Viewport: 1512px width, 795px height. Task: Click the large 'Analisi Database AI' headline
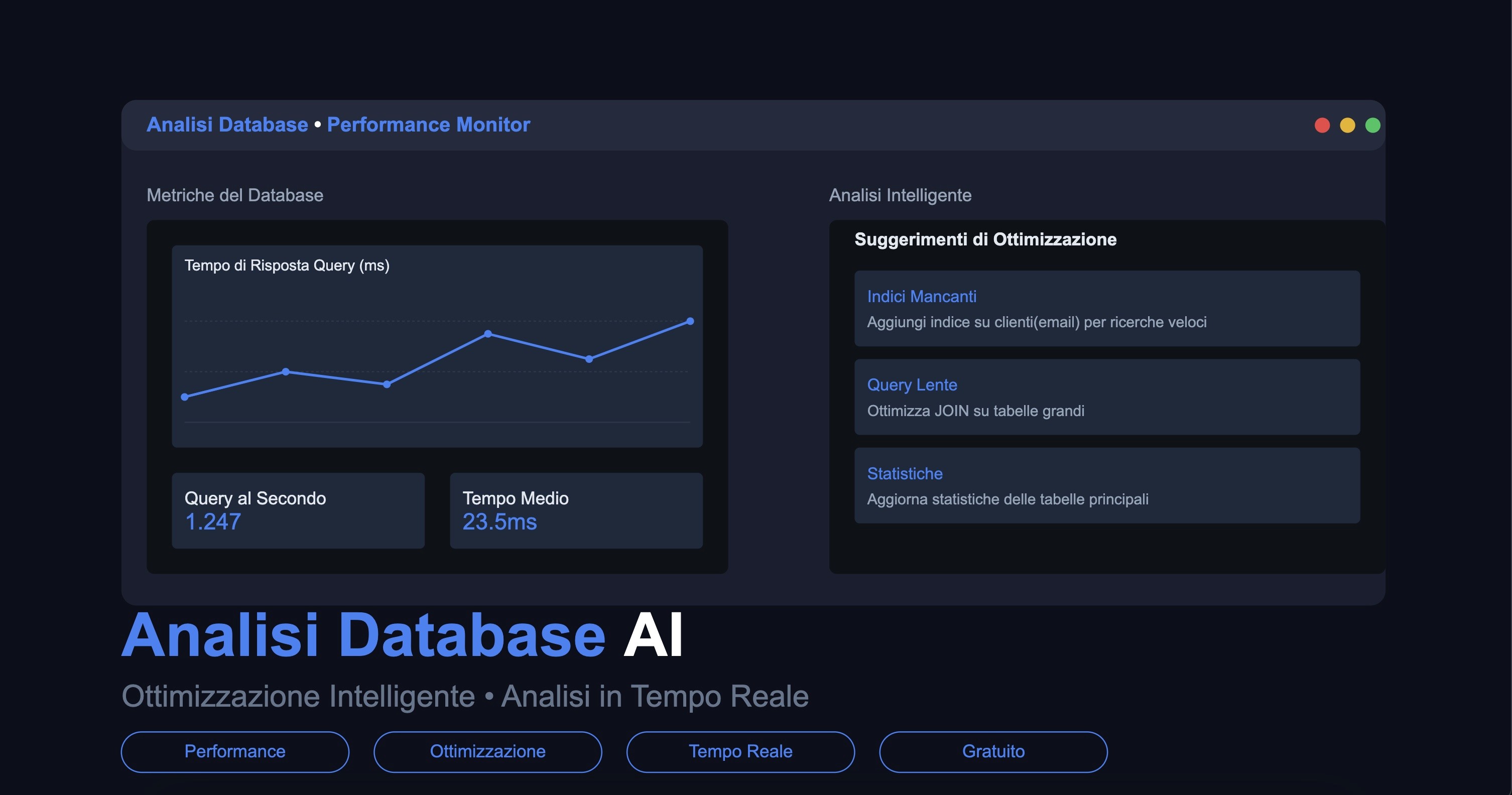pos(403,635)
